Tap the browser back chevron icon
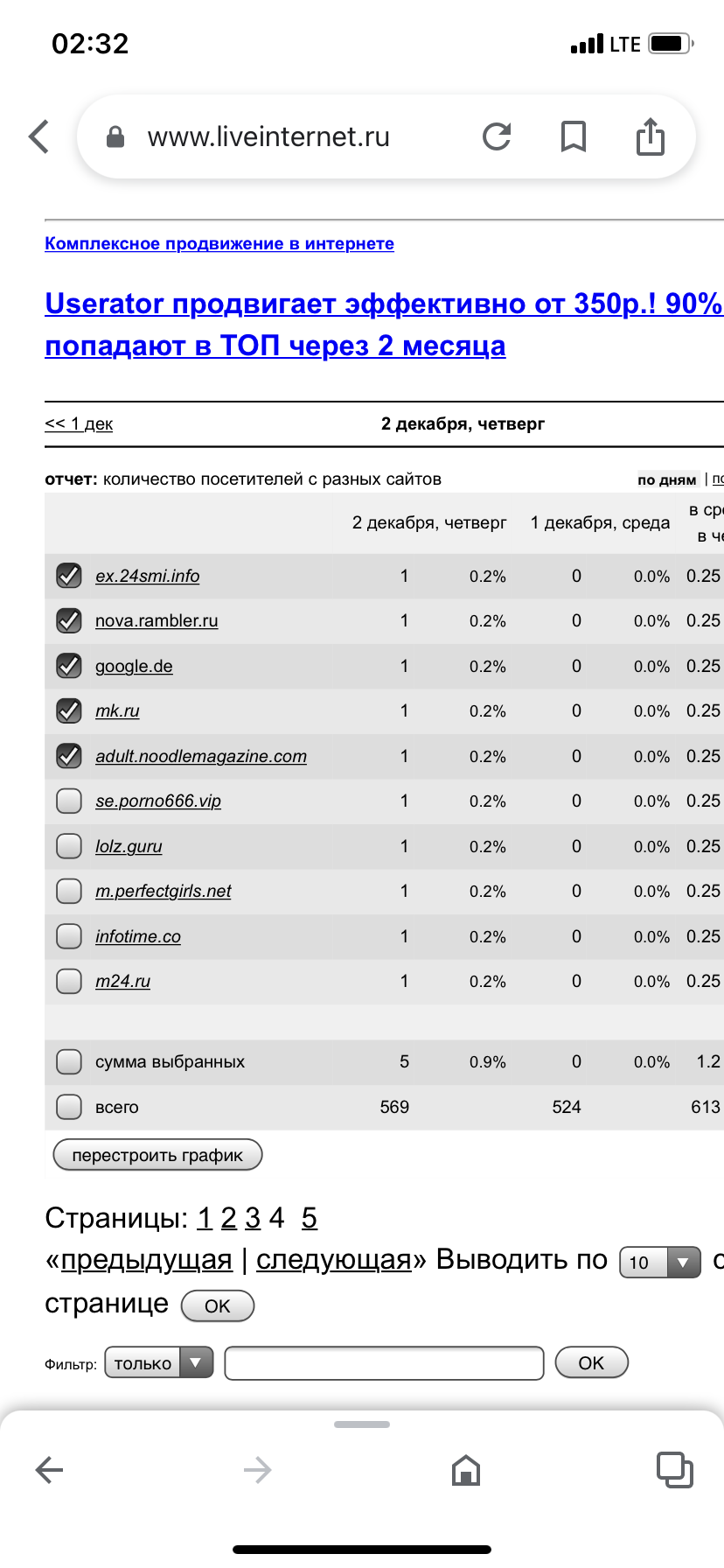 click(39, 136)
